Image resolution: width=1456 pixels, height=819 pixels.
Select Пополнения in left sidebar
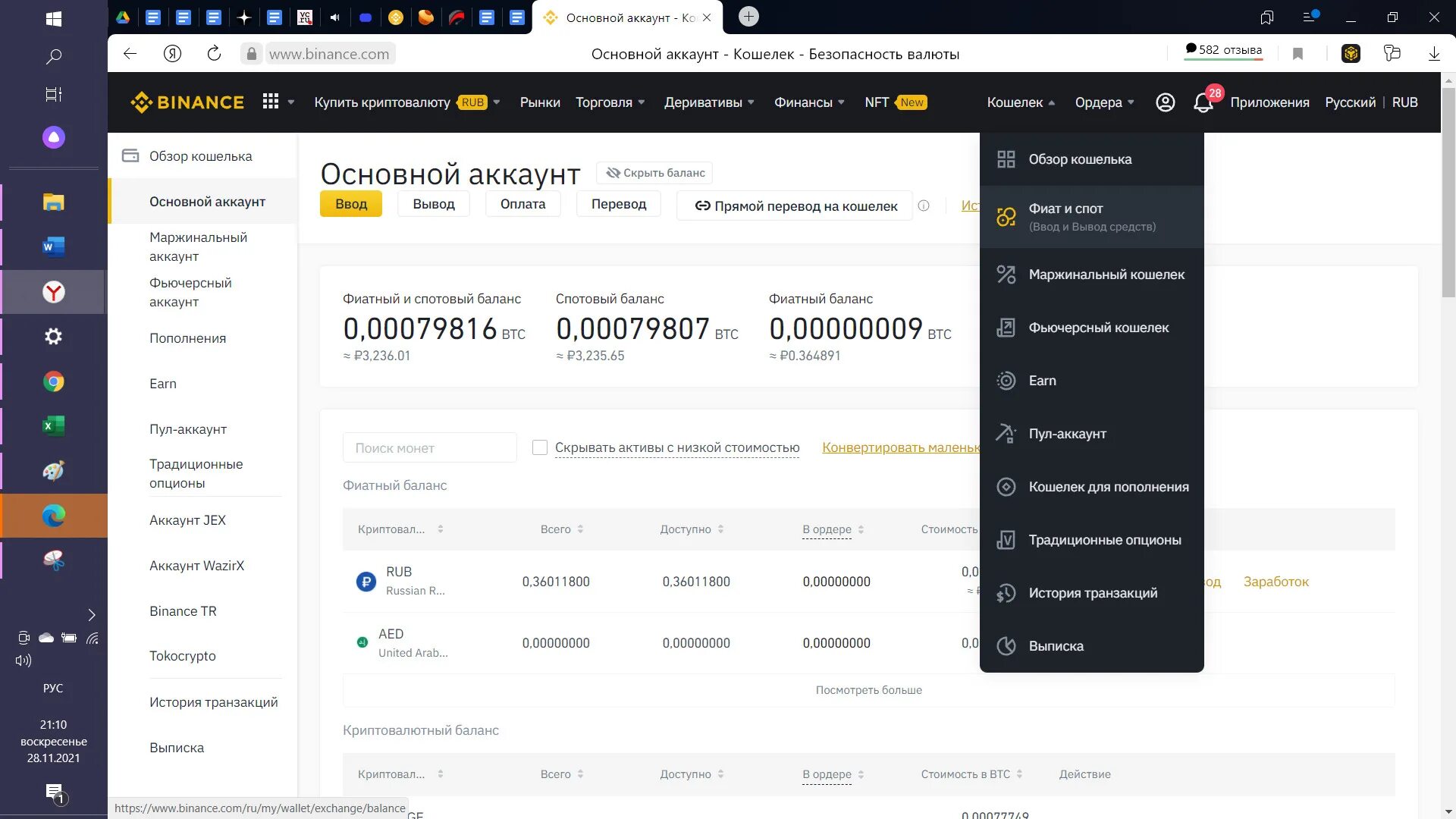click(x=187, y=338)
